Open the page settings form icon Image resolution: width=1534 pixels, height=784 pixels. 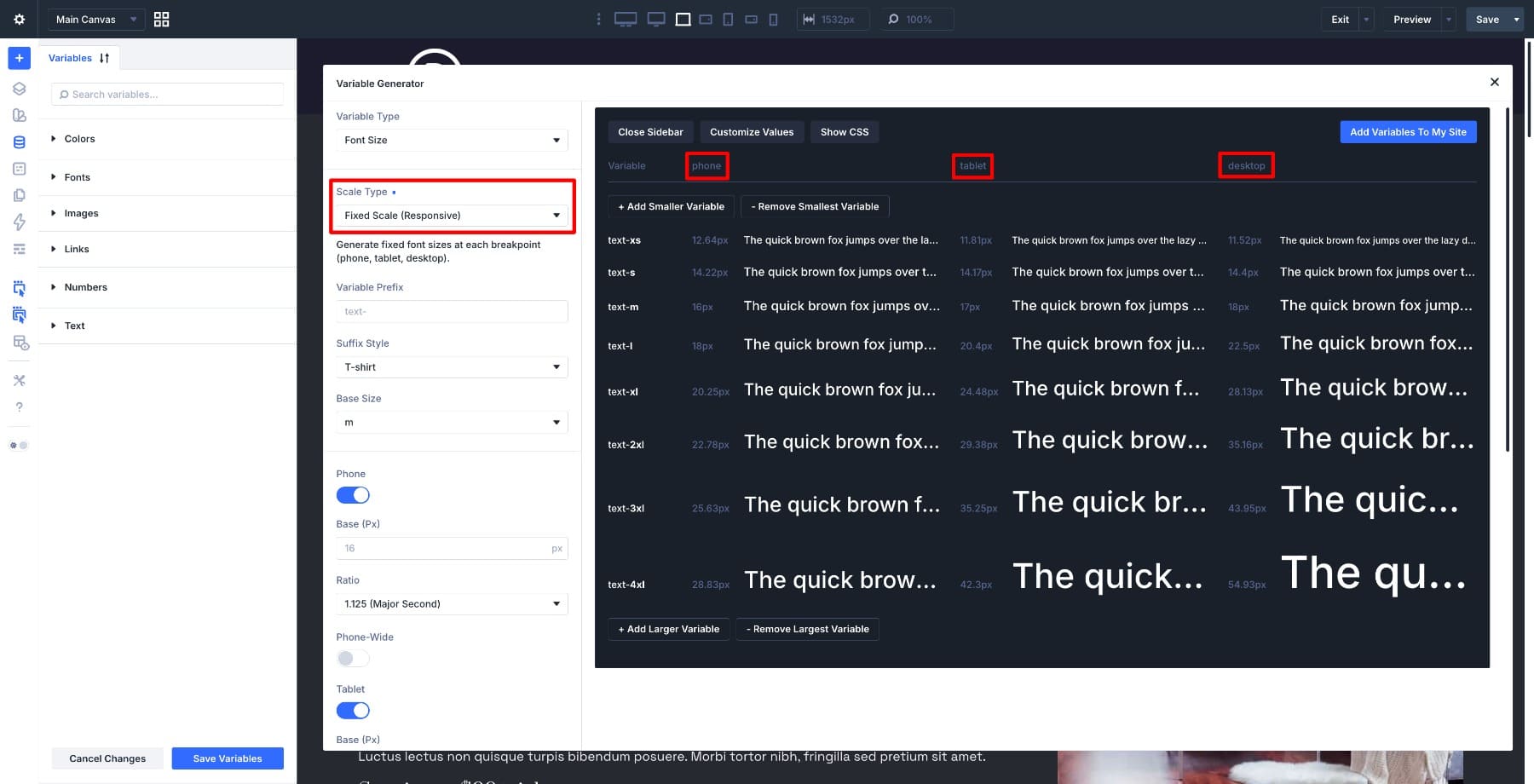point(19,169)
